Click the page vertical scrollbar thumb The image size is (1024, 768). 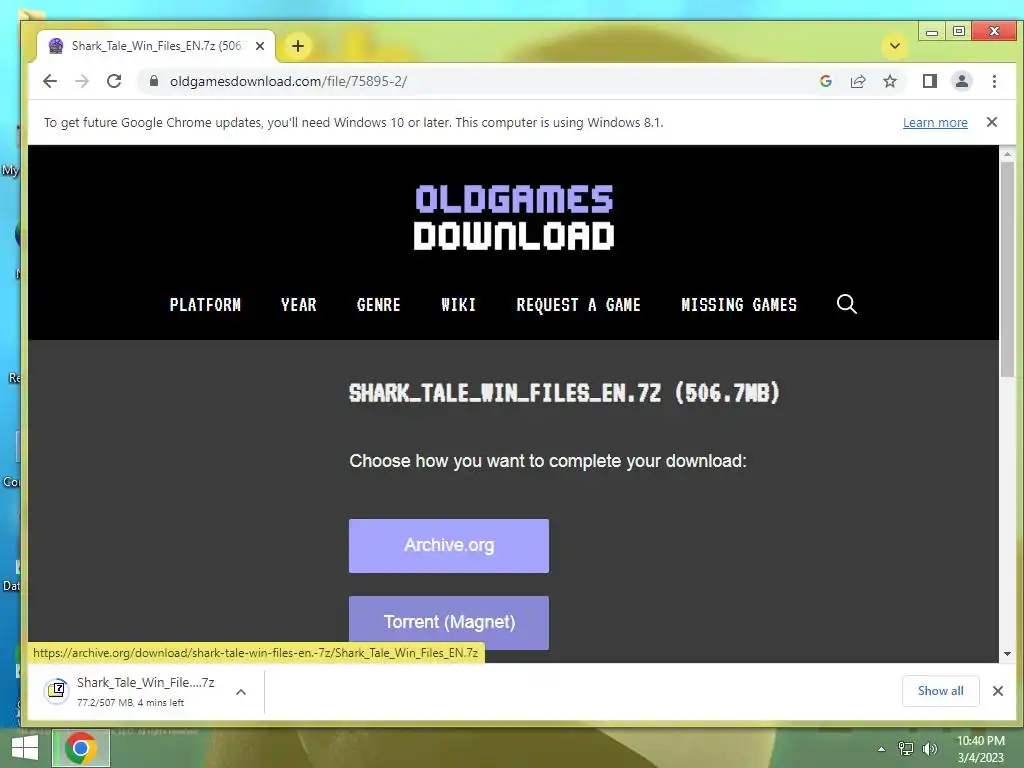(x=1008, y=269)
